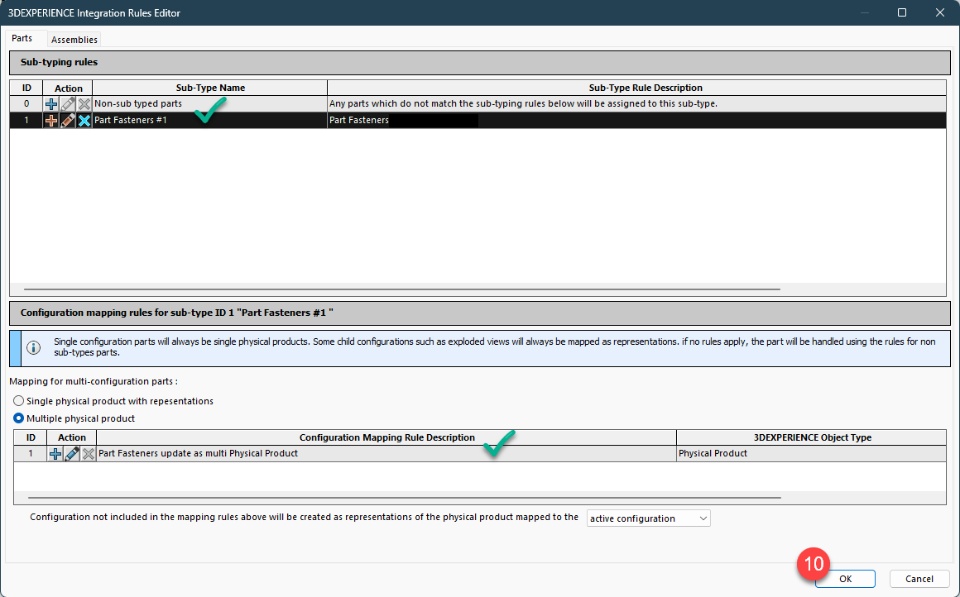Add icon in configuration mapping rule row
960x597 pixels.
point(55,454)
